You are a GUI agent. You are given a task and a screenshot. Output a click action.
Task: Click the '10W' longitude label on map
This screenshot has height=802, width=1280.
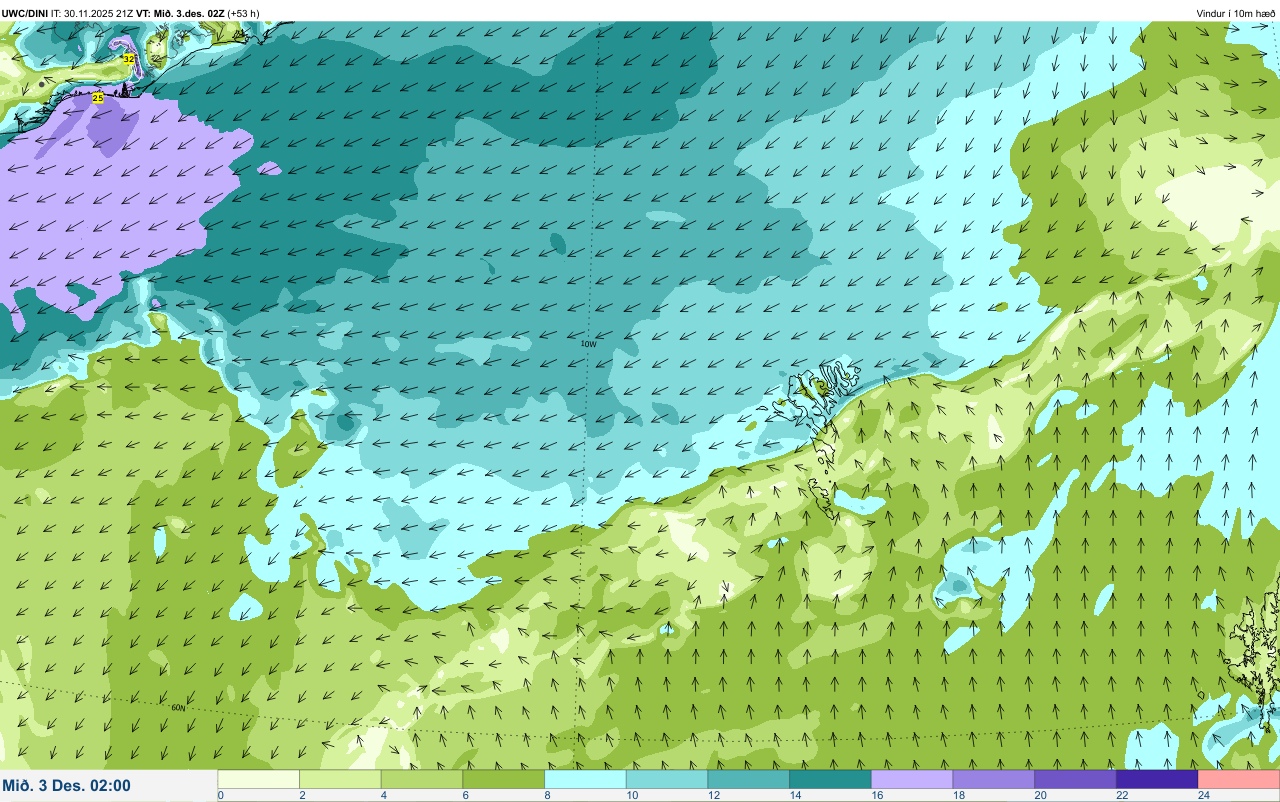pyautogui.click(x=589, y=343)
